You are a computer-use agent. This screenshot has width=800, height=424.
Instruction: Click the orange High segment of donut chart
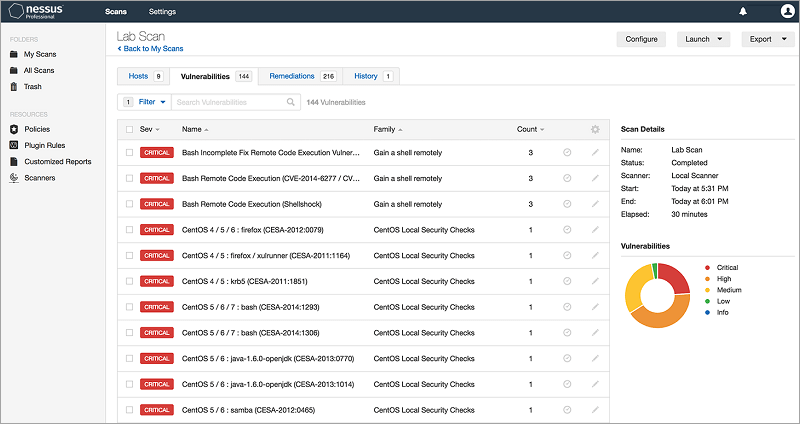tap(662, 317)
